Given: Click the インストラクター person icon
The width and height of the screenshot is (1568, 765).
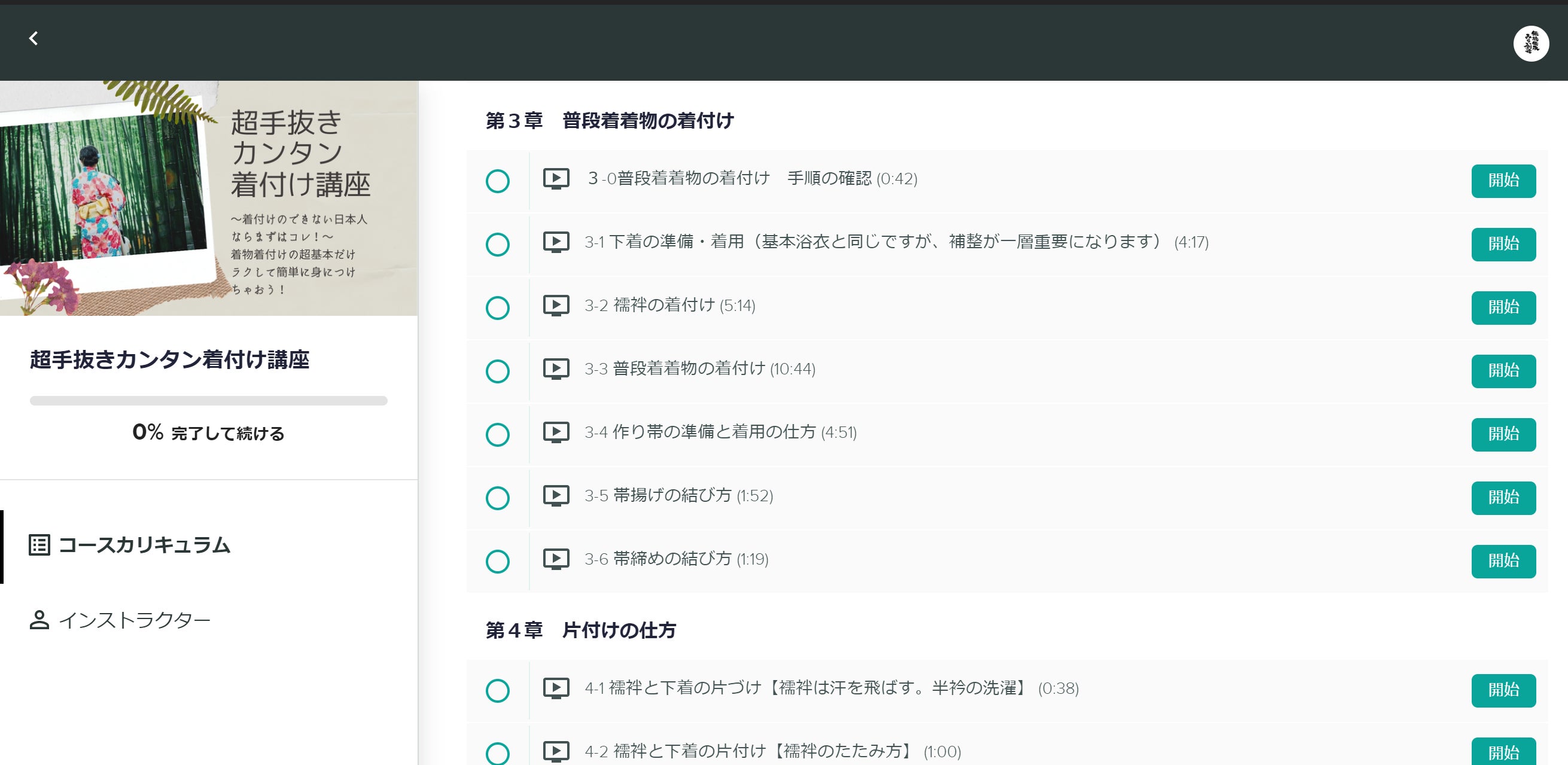Looking at the screenshot, I should pyautogui.click(x=39, y=620).
